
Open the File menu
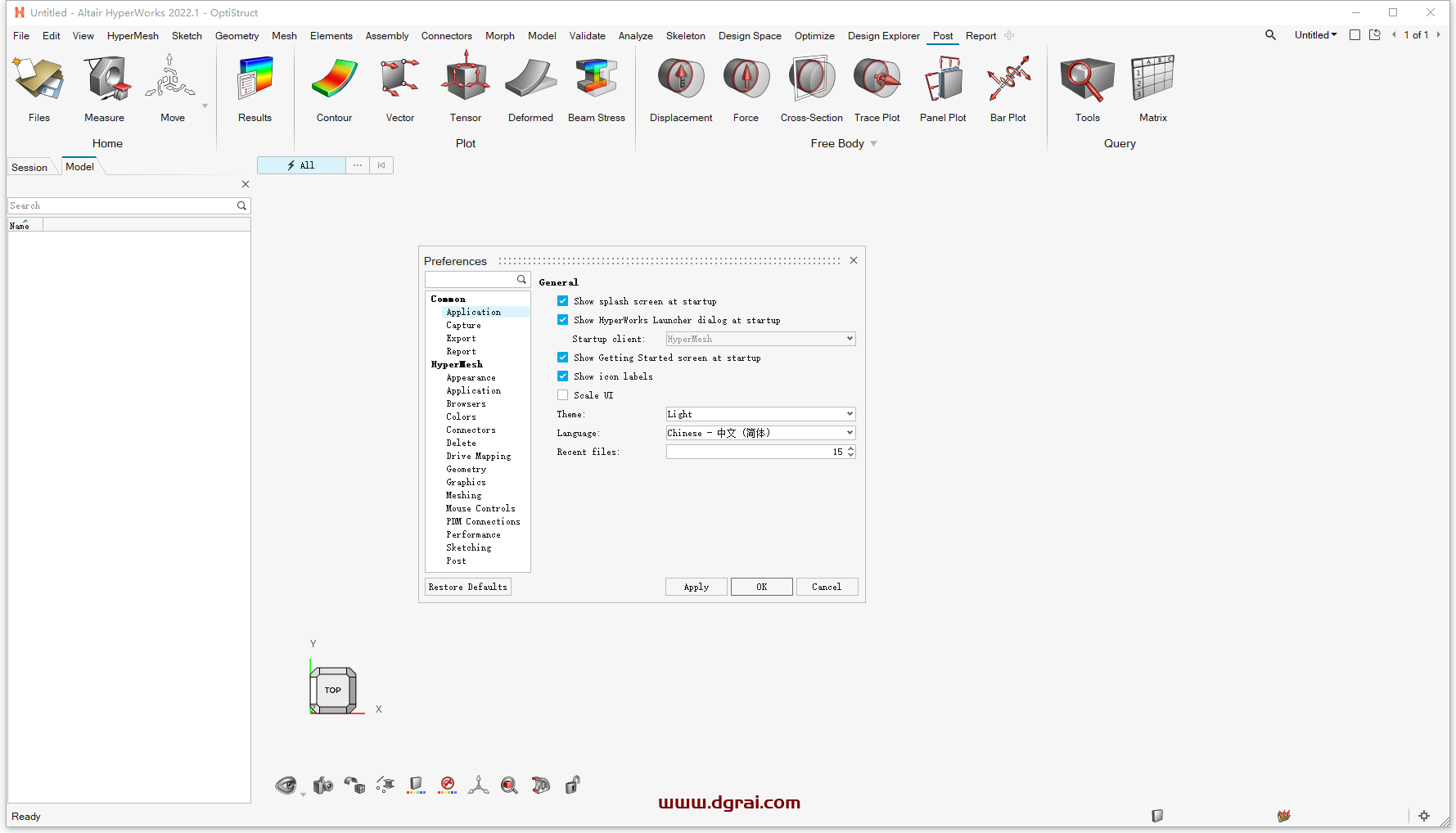pyautogui.click(x=21, y=36)
